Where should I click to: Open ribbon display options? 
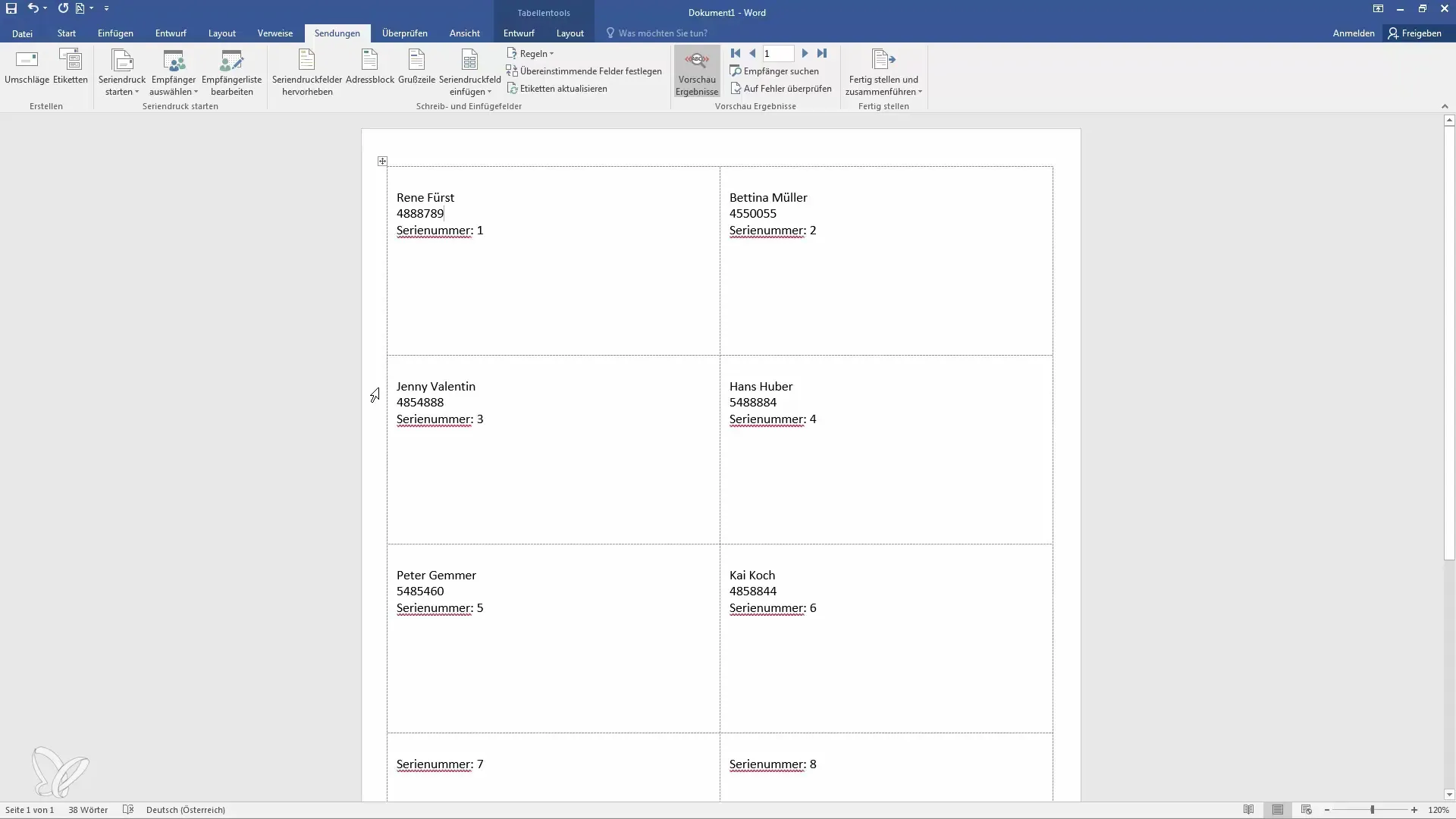point(1378,9)
